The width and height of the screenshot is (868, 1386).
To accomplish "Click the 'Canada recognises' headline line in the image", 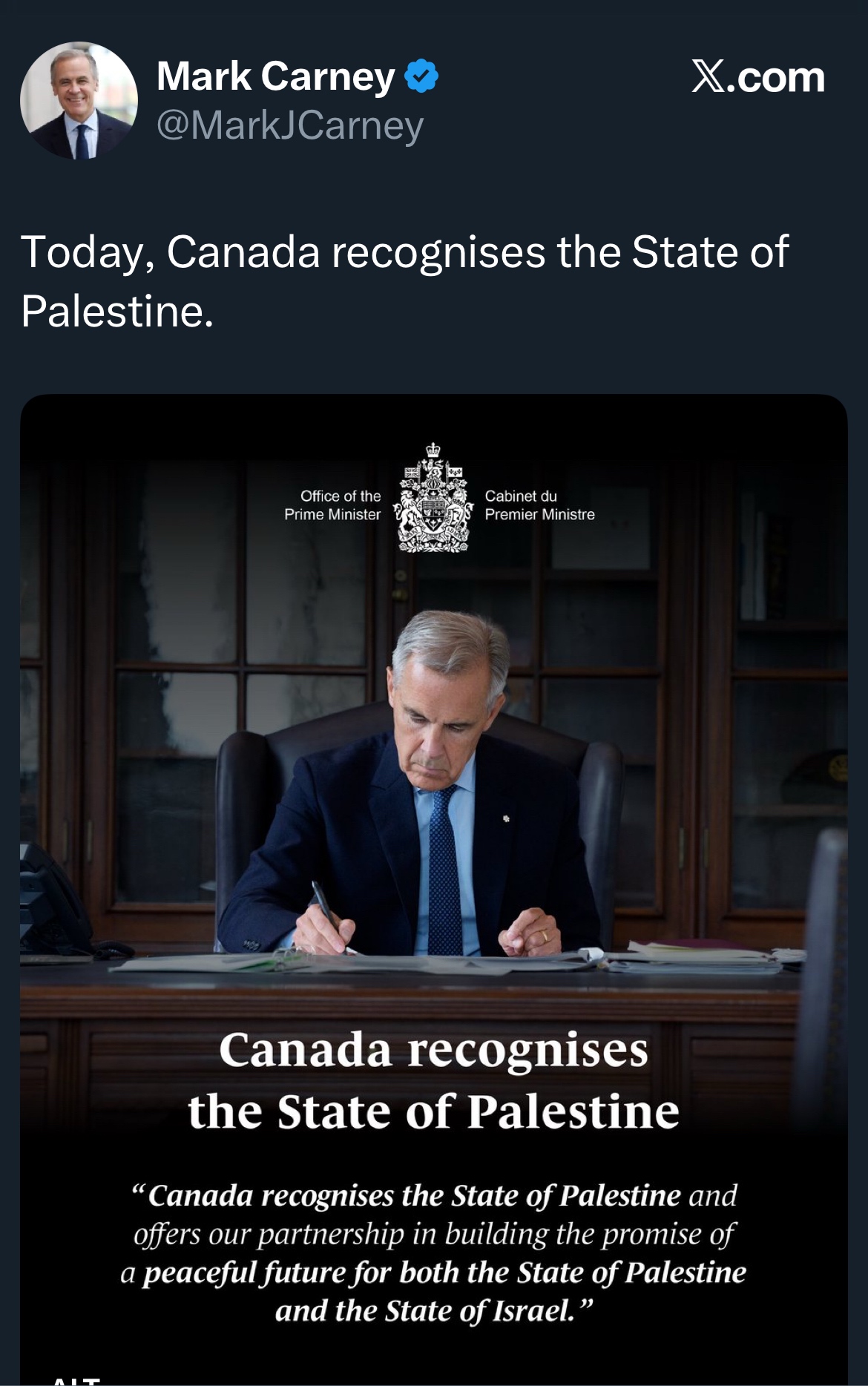I will coord(433,1051).
